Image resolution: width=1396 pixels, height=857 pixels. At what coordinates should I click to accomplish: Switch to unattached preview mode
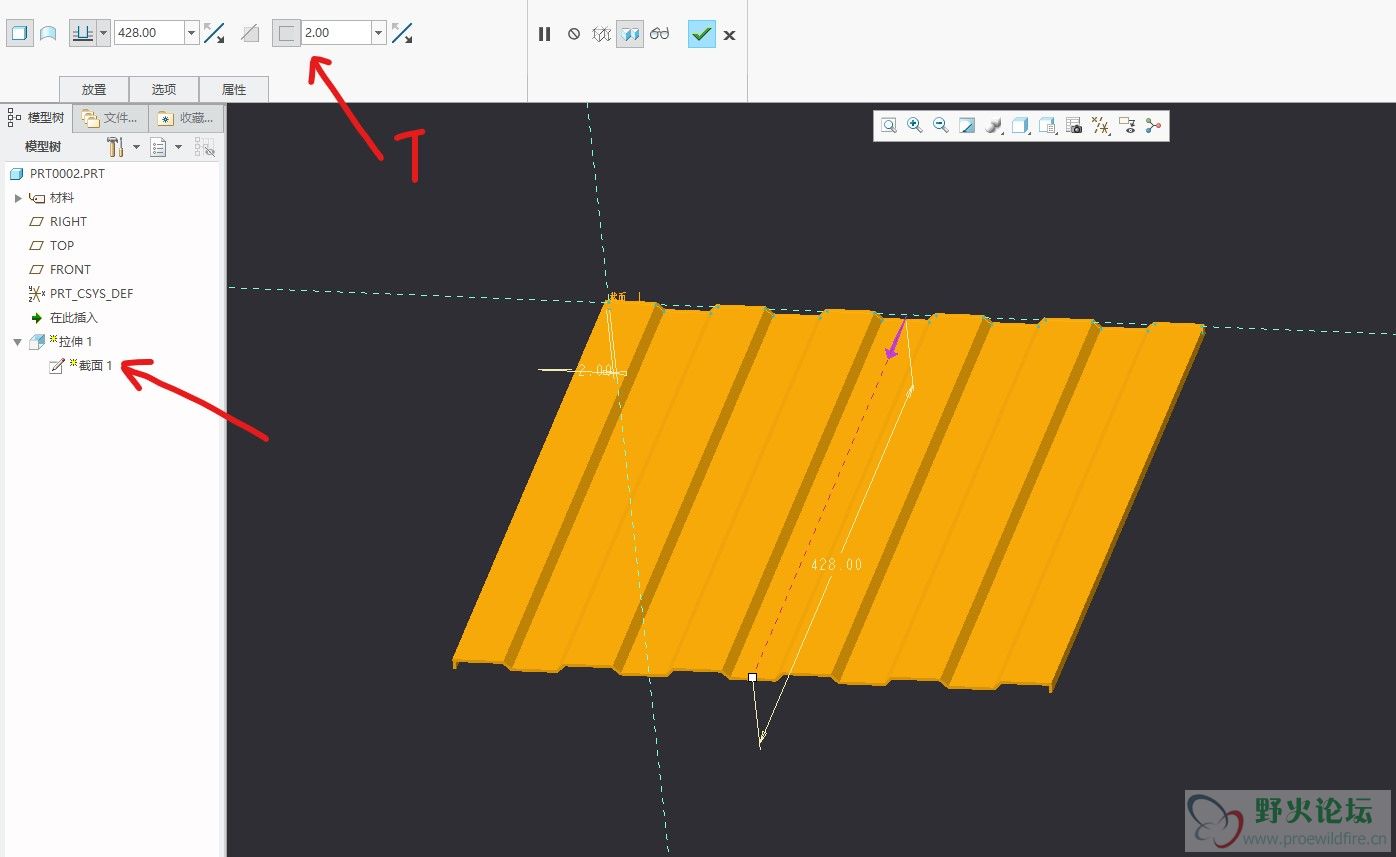[601, 34]
